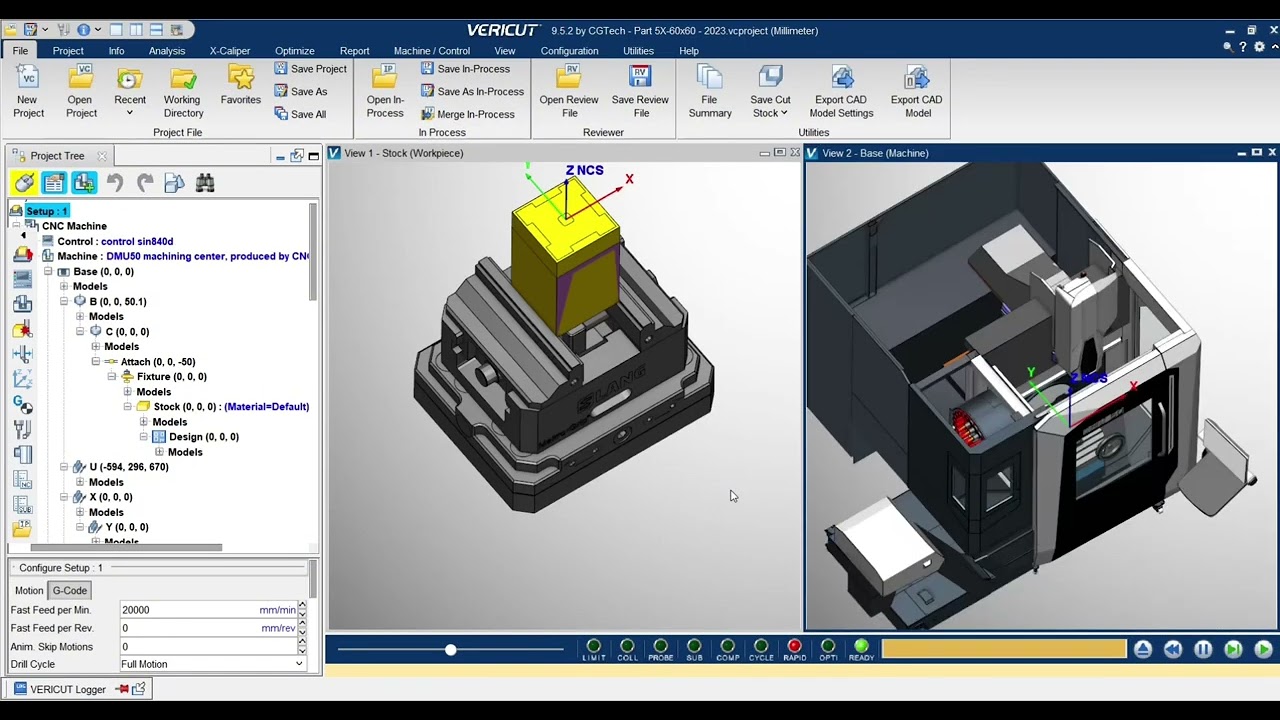1280x720 pixels.
Task: Click Save Review File icon
Action: click(640, 77)
